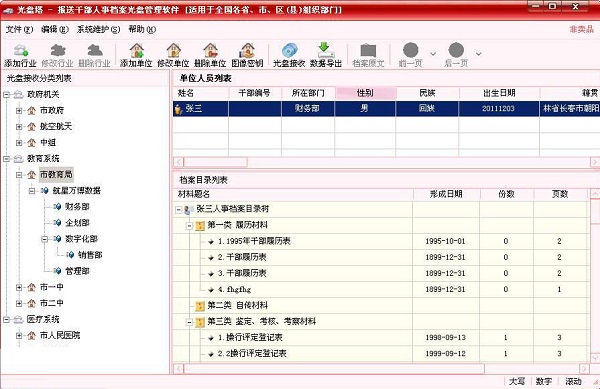Expand the 市二中 tree node
The image size is (600, 389).
coord(19,303)
